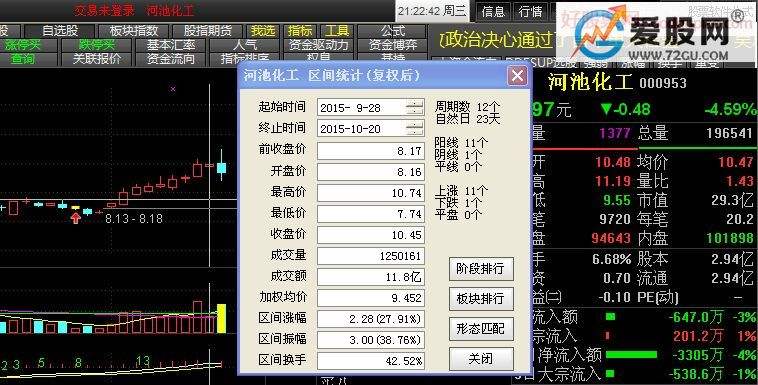Open 资金驱动力 indicator
This screenshot has width=758, height=385.
pyautogui.click(x=318, y=45)
